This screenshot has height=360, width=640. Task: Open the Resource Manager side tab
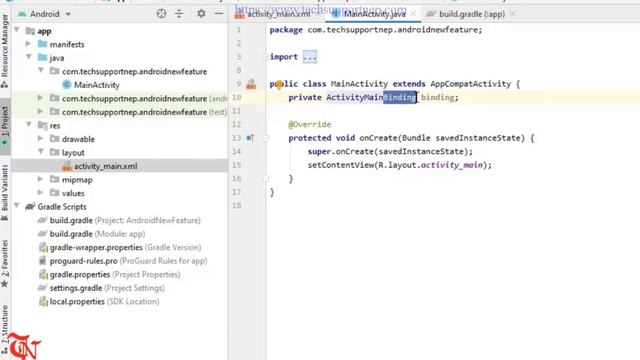(x=4, y=51)
